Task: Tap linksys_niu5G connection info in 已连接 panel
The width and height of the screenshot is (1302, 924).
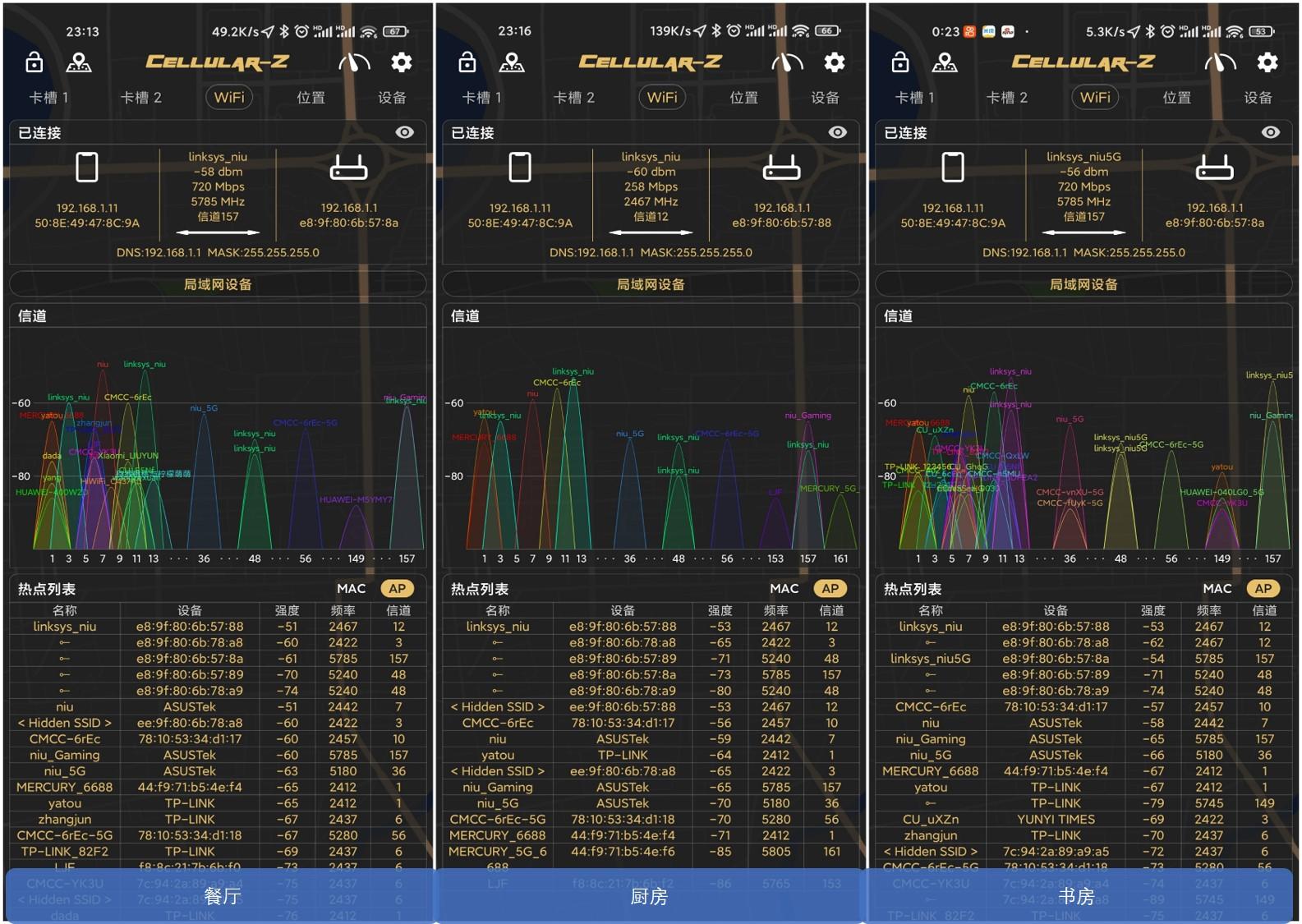Action: [x=1083, y=186]
